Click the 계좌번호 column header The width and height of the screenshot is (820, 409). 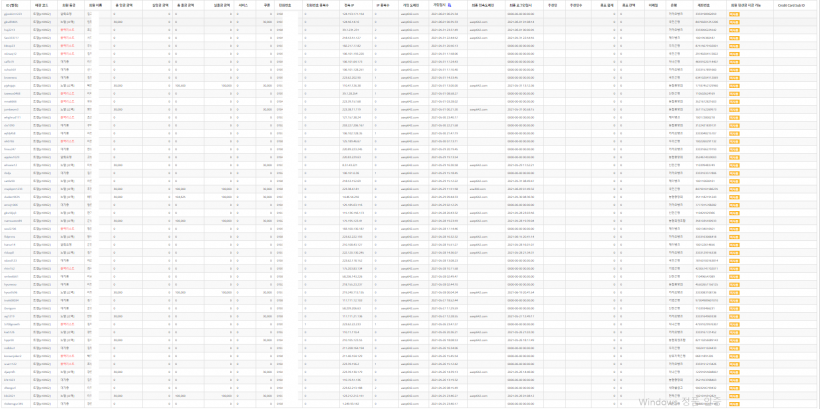(x=702, y=5)
